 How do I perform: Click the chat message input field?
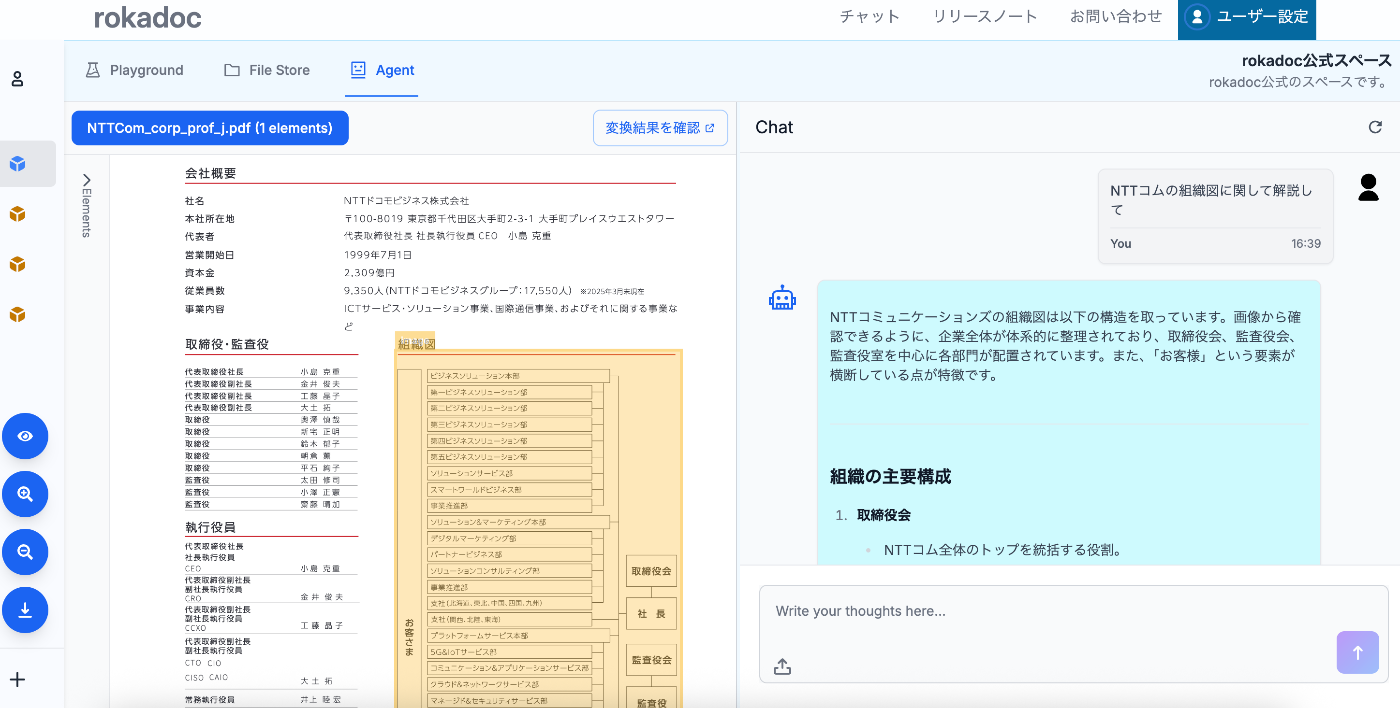(1074, 634)
